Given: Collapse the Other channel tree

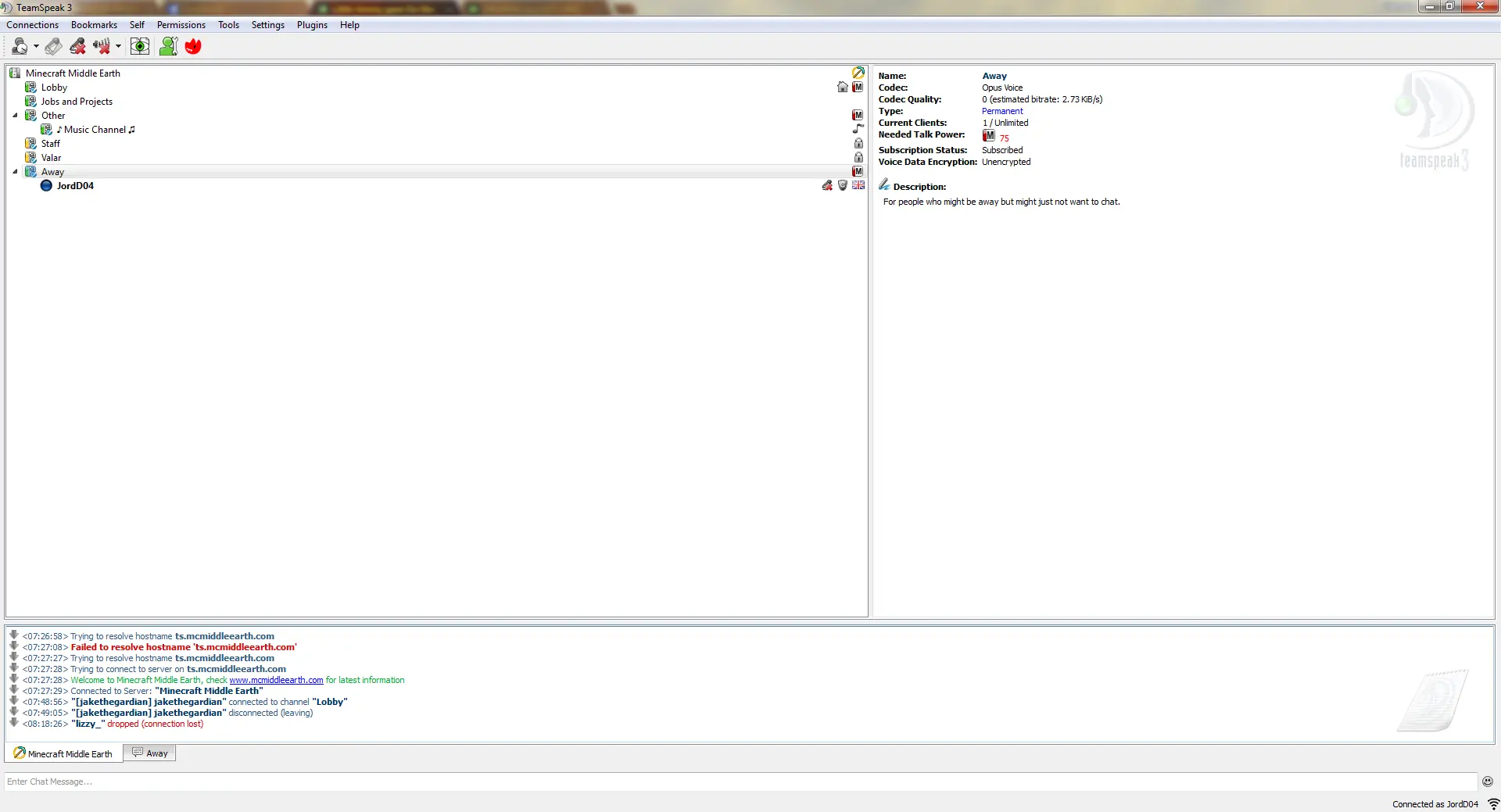Looking at the screenshot, I should click(x=15, y=116).
